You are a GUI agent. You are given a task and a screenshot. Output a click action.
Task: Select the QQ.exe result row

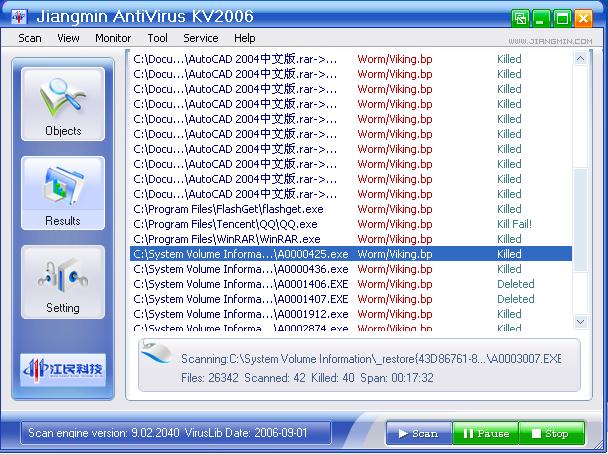[351, 224]
